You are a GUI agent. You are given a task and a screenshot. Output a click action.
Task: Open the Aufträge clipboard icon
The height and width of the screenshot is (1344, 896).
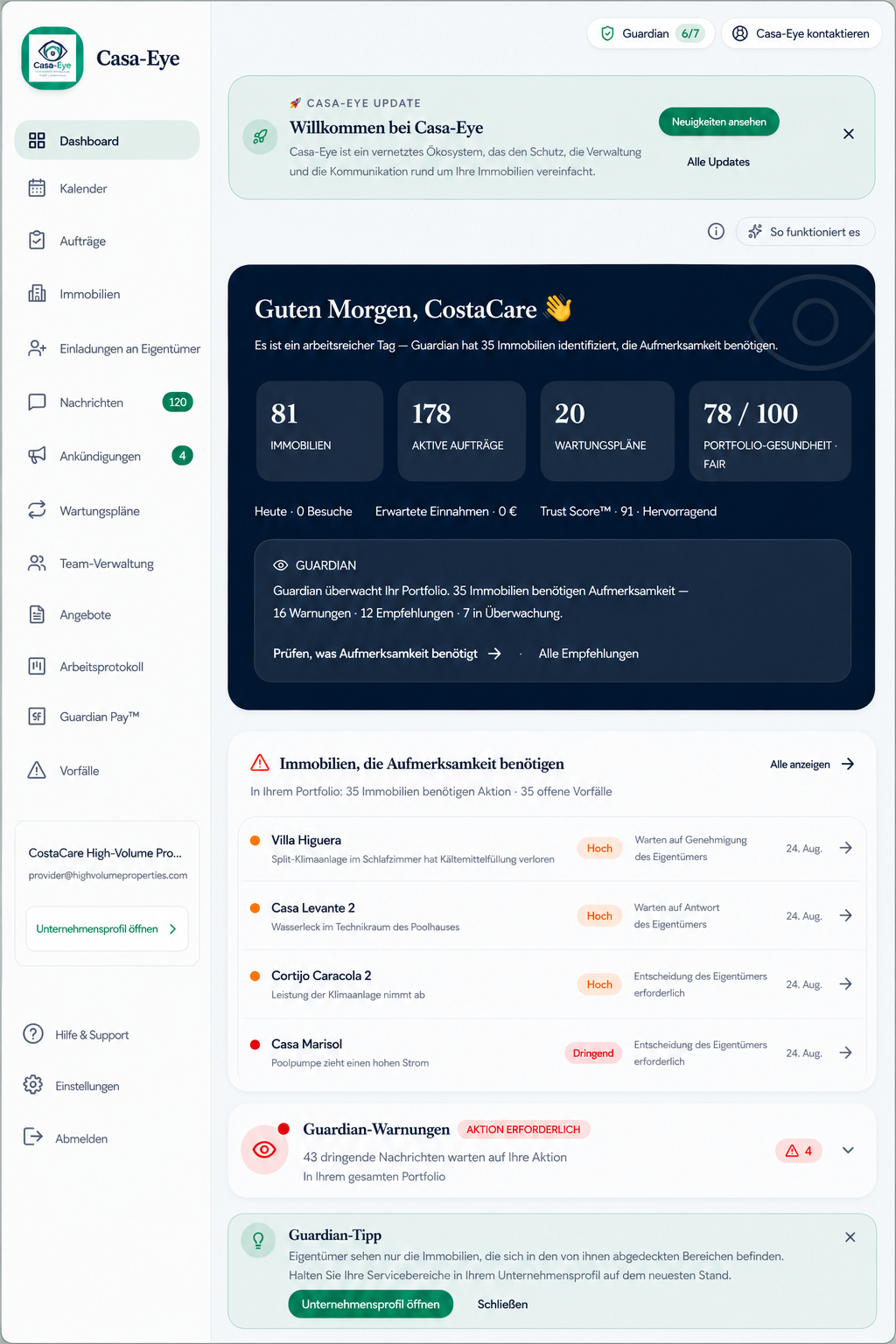pyautogui.click(x=37, y=241)
